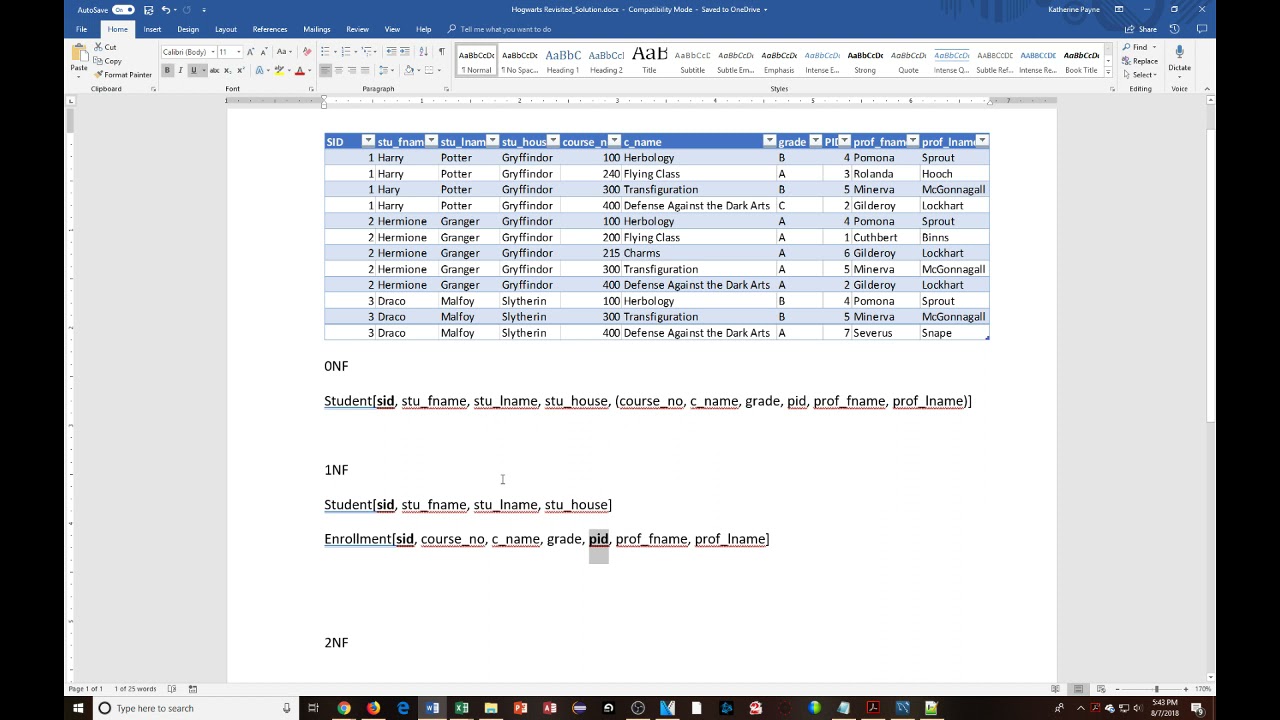
Task: Click the Windows search box
Action: pyautogui.click(x=196, y=708)
